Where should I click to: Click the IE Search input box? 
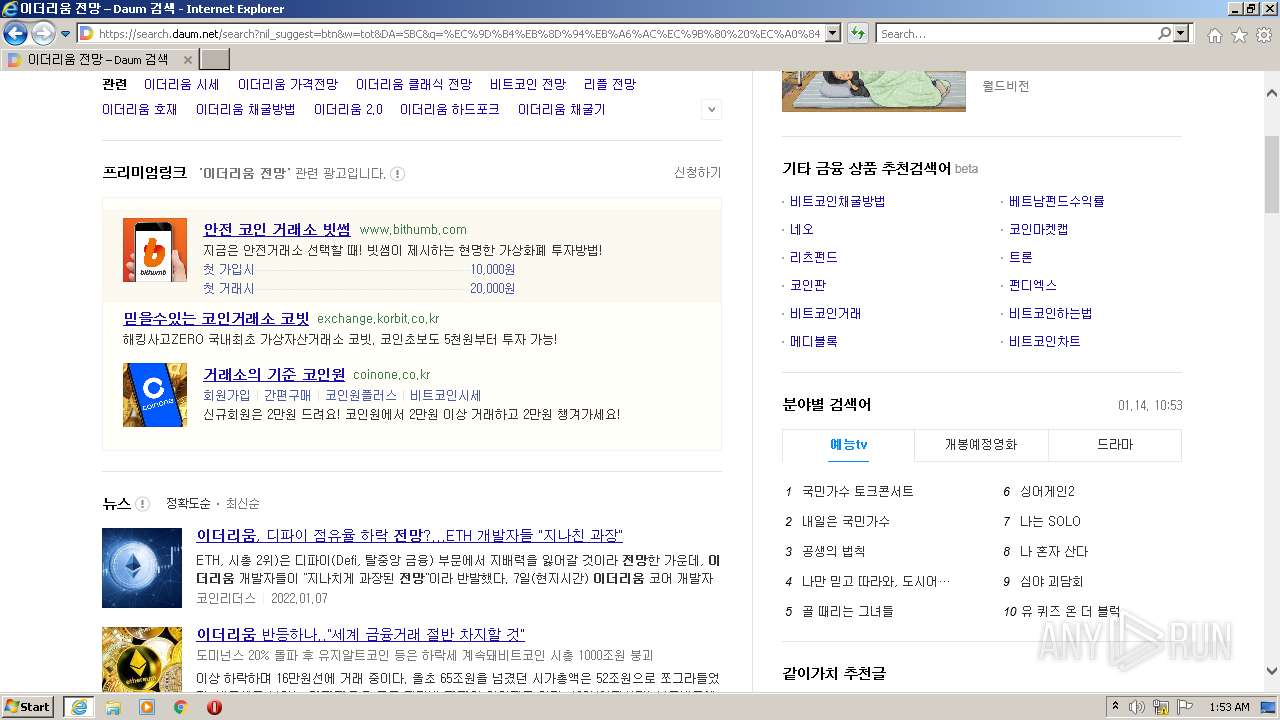1016,34
